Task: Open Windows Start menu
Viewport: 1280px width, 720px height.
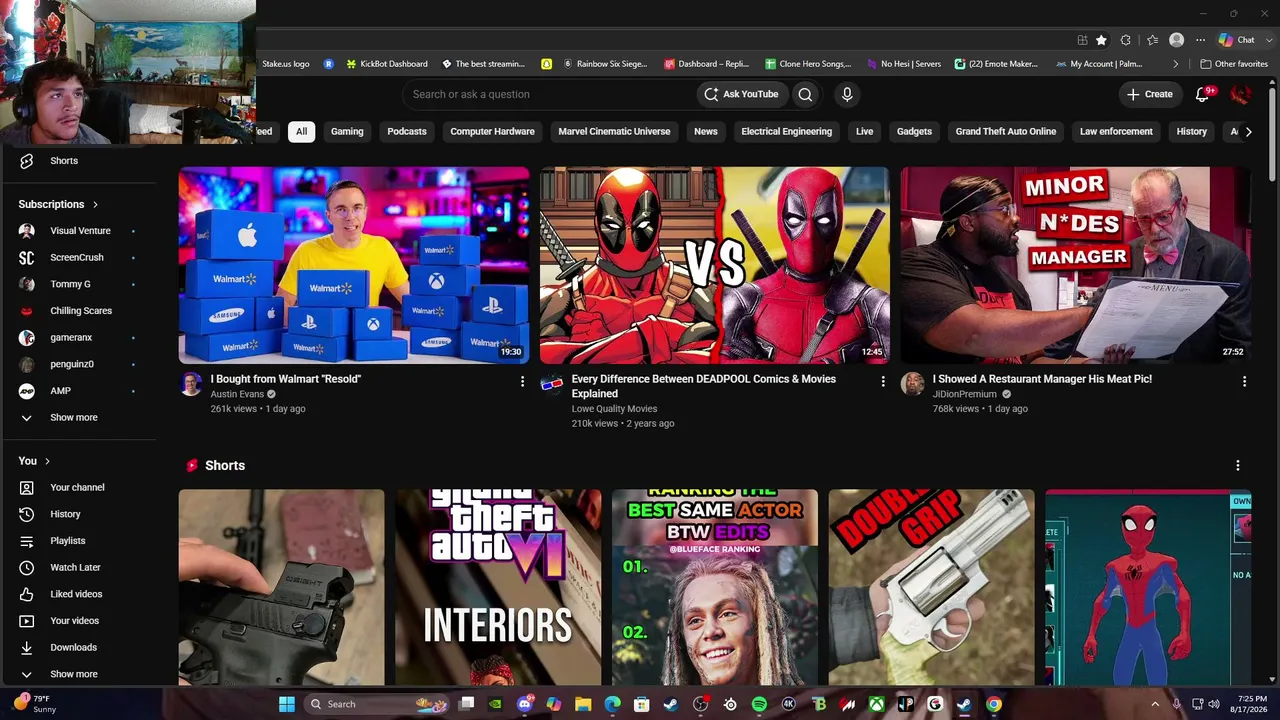Action: (x=286, y=704)
